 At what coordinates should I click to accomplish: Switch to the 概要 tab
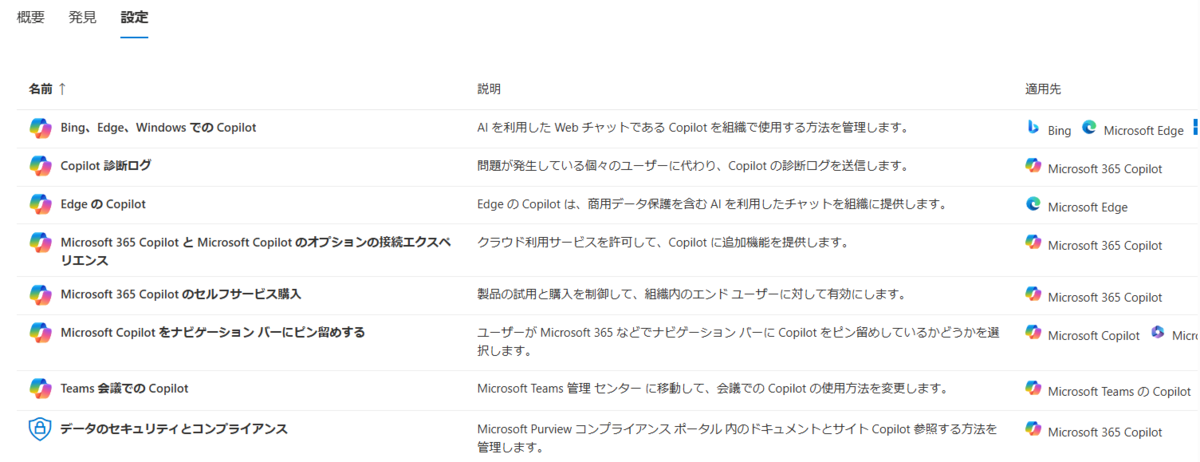(x=31, y=18)
